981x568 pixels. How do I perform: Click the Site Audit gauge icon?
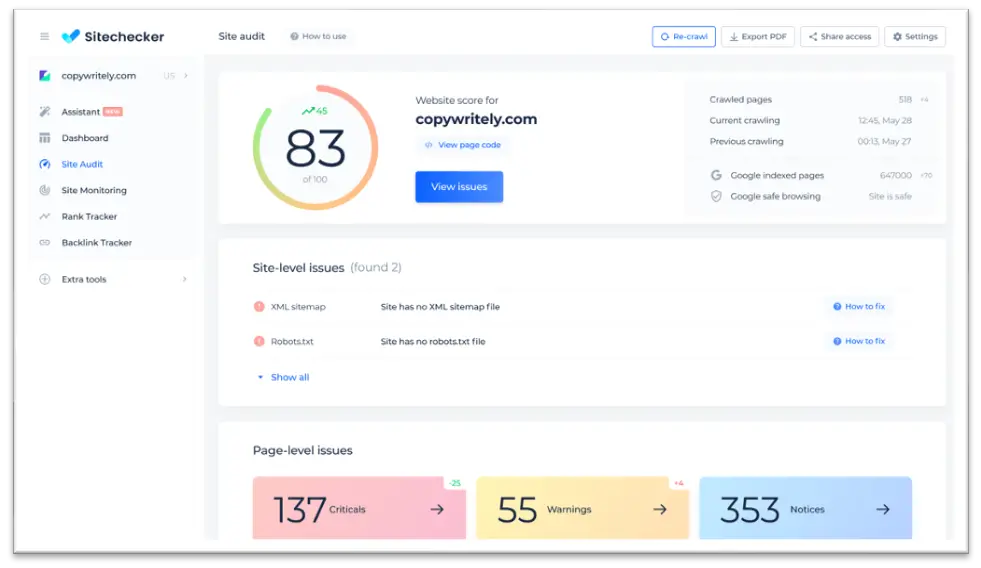(44, 164)
